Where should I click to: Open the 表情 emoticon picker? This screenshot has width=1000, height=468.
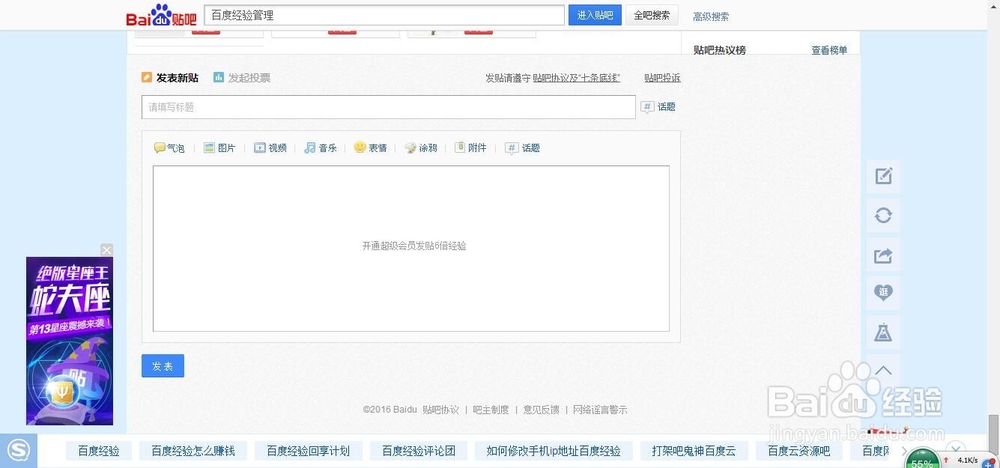(371, 148)
